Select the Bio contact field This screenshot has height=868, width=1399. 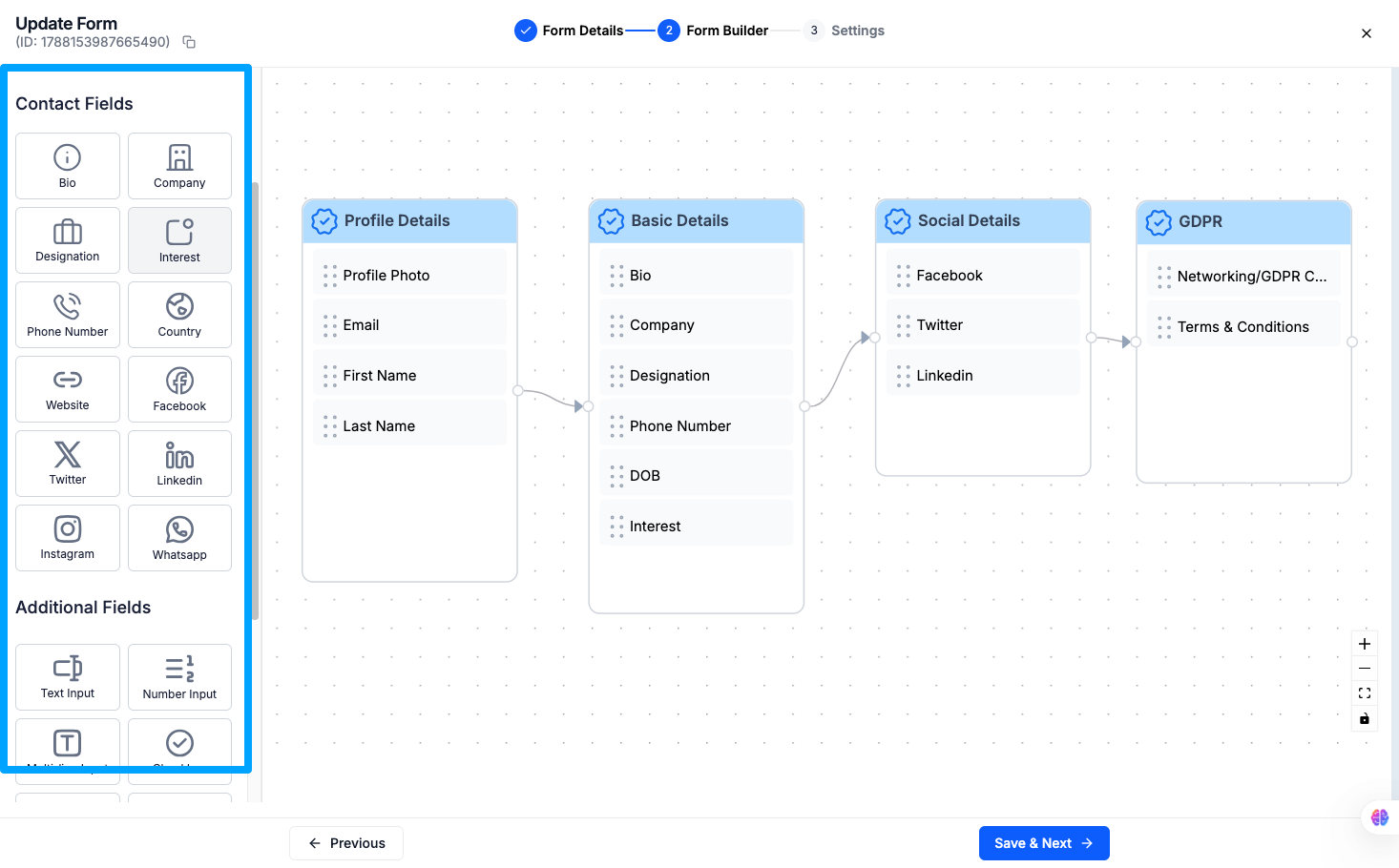[x=68, y=166]
